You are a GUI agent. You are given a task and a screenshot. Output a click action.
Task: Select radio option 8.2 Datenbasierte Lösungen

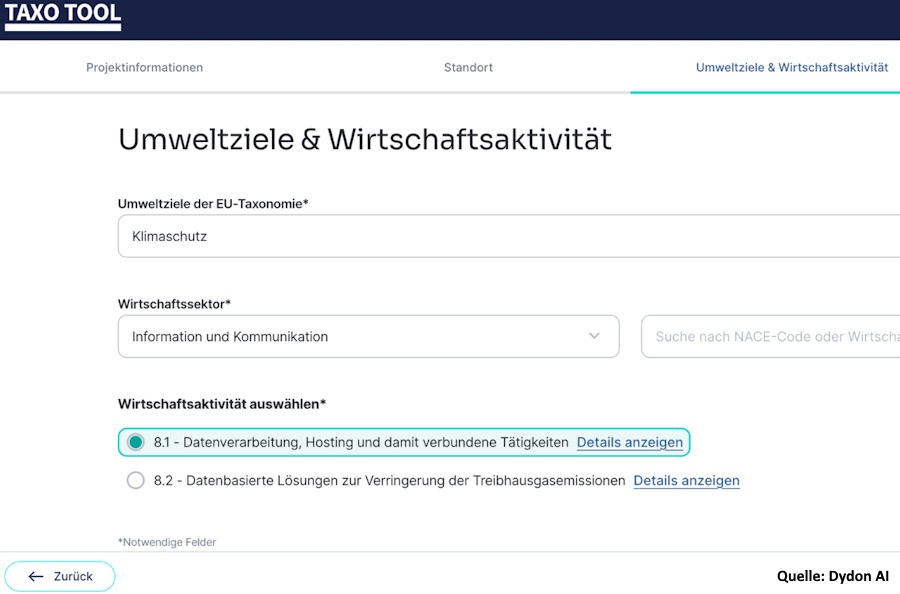[136, 480]
